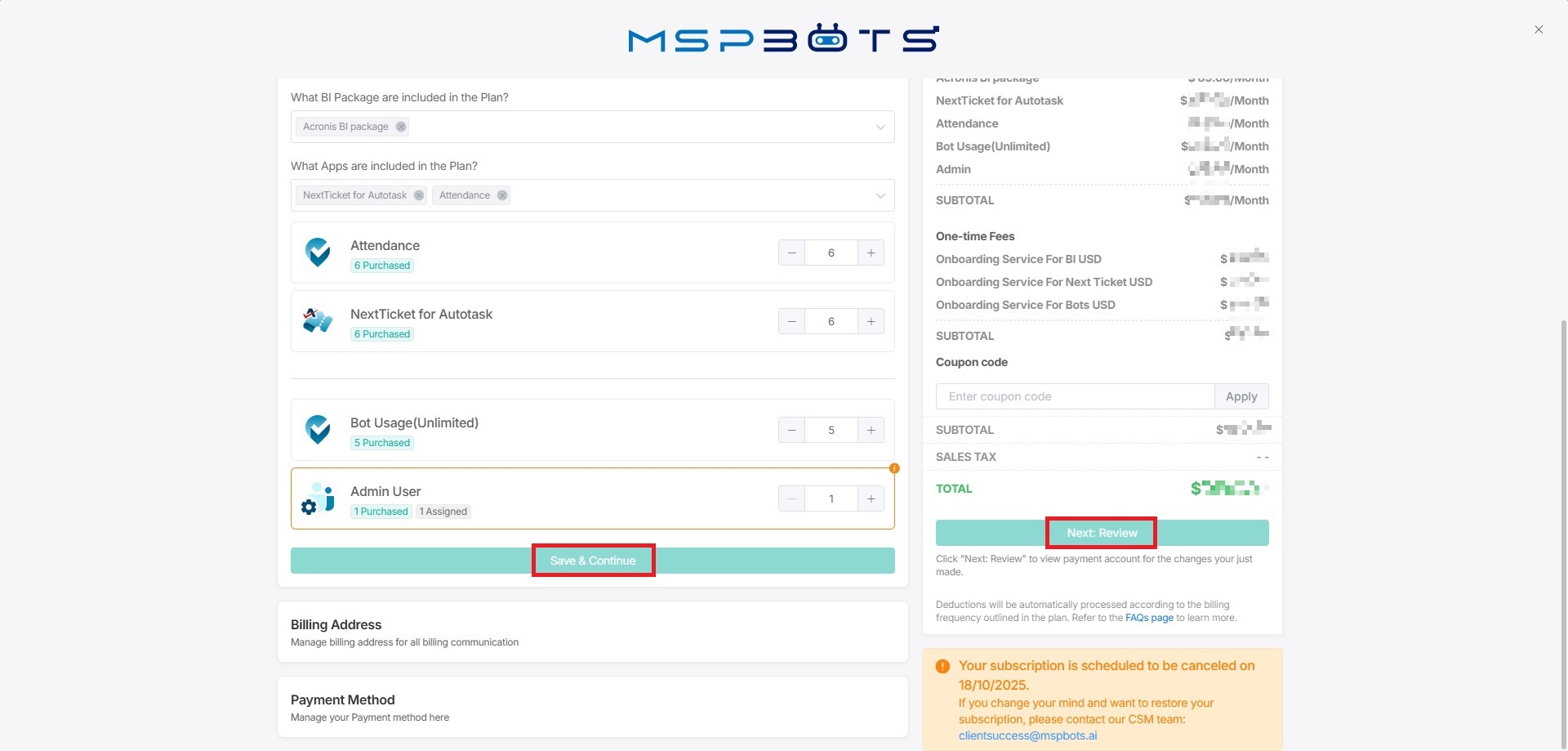Click the Next: Review button

(1102, 533)
